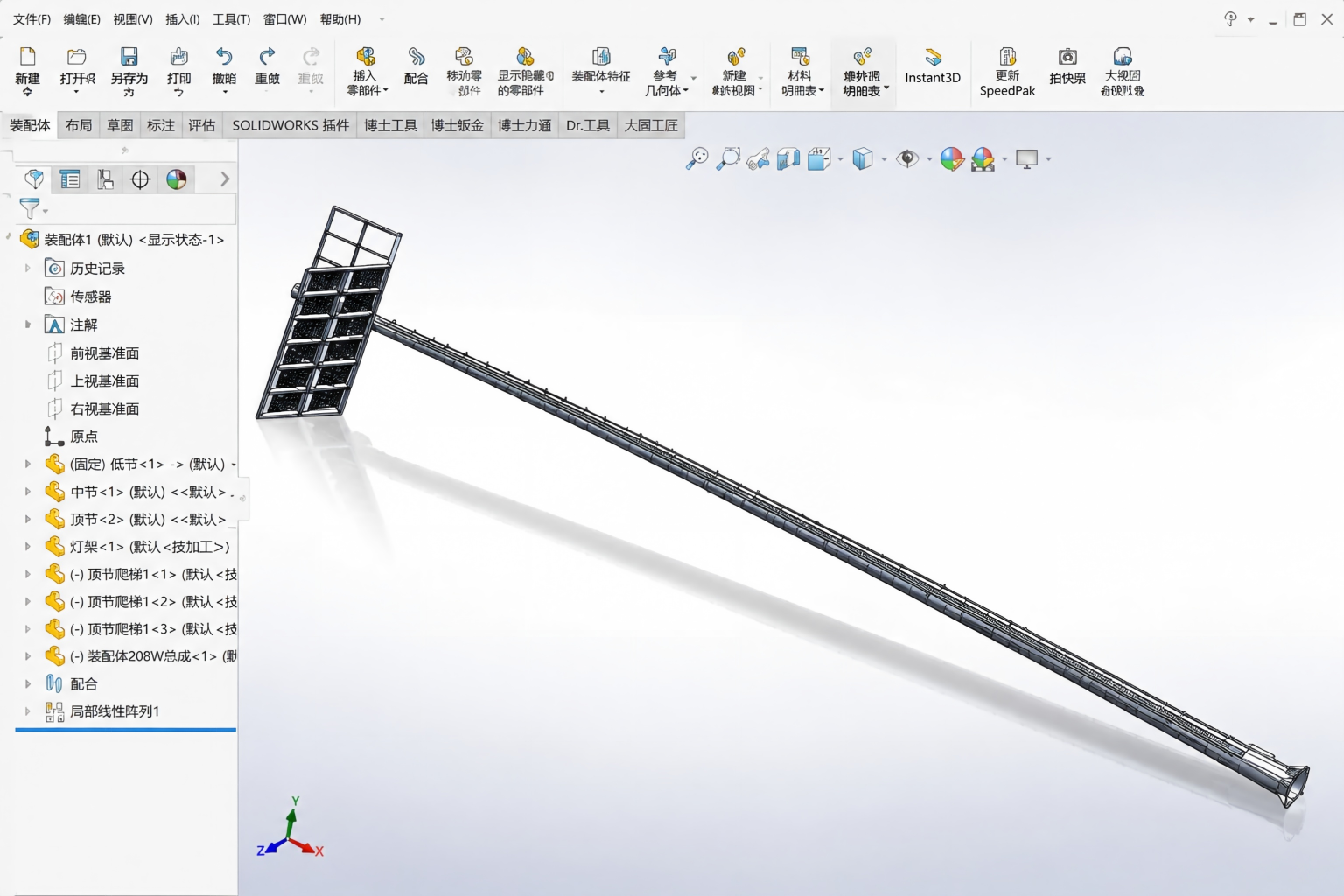
Task: Click the help question mark icon
Action: tap(1230, 19)
